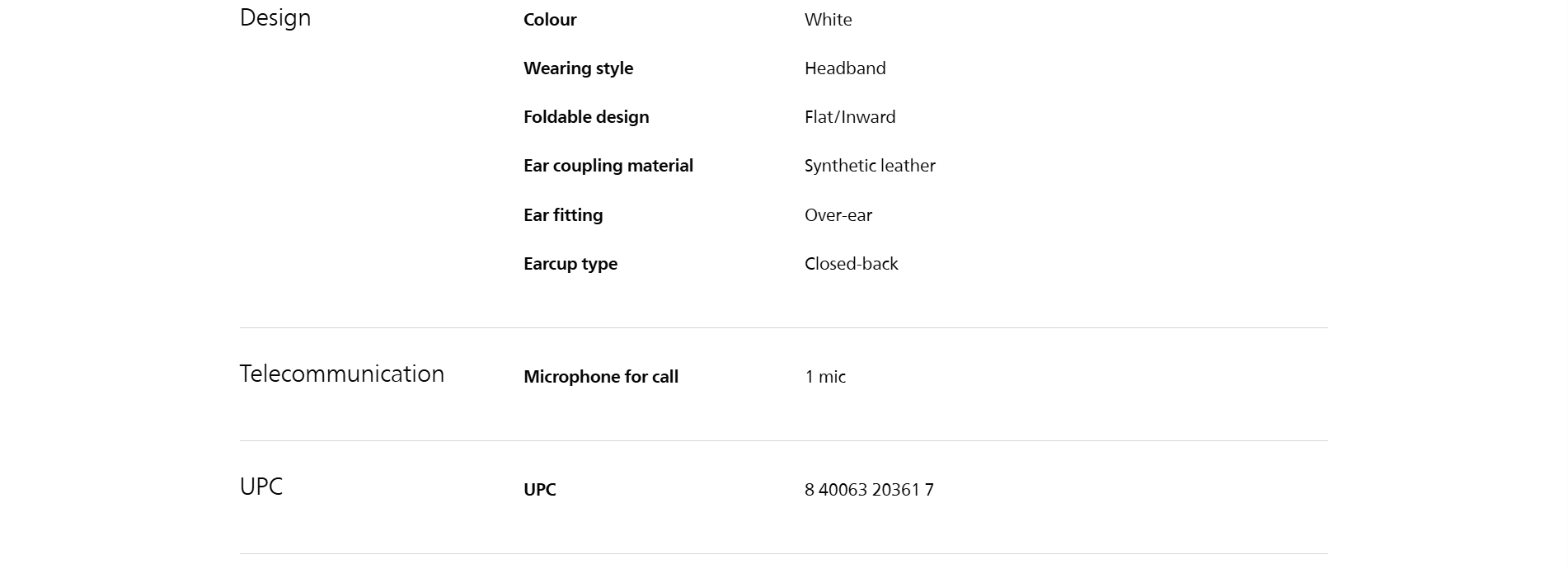Select the Over-ear value text
The image size is (1568, 569).
838,215
